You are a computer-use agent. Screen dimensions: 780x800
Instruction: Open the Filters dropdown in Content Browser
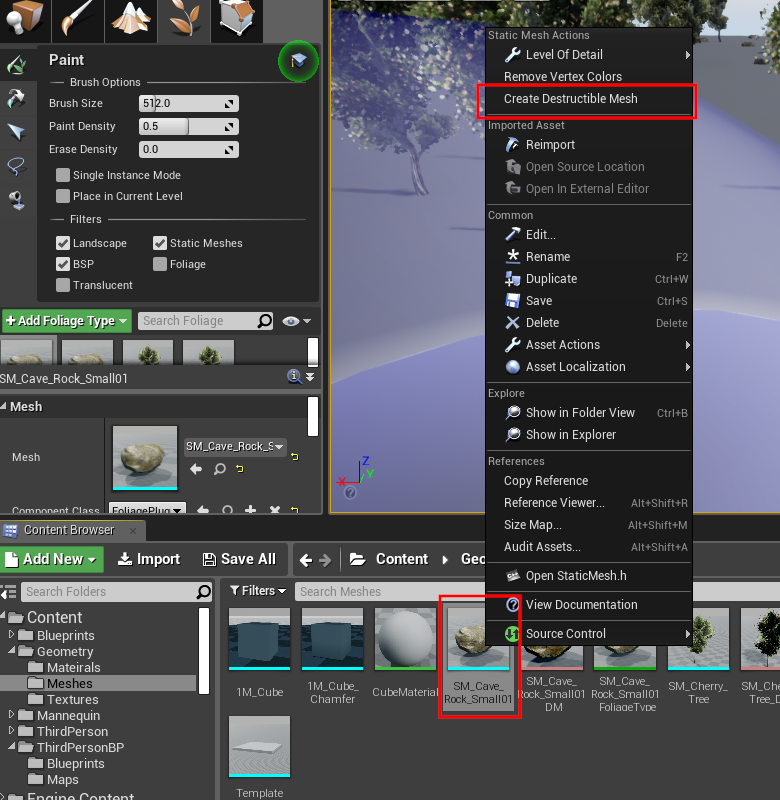click(x=258, y=591)
